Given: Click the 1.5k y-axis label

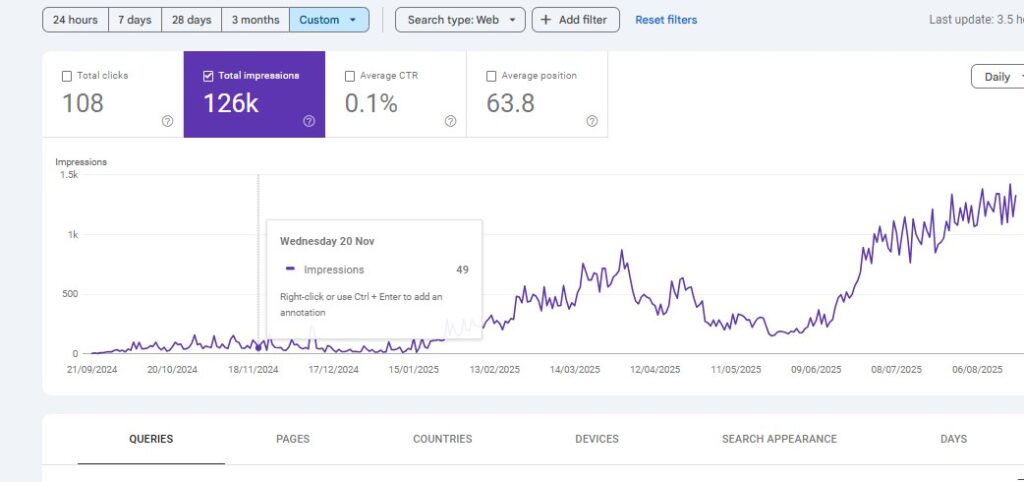Looking at the screenshot, I should point(69,175).
